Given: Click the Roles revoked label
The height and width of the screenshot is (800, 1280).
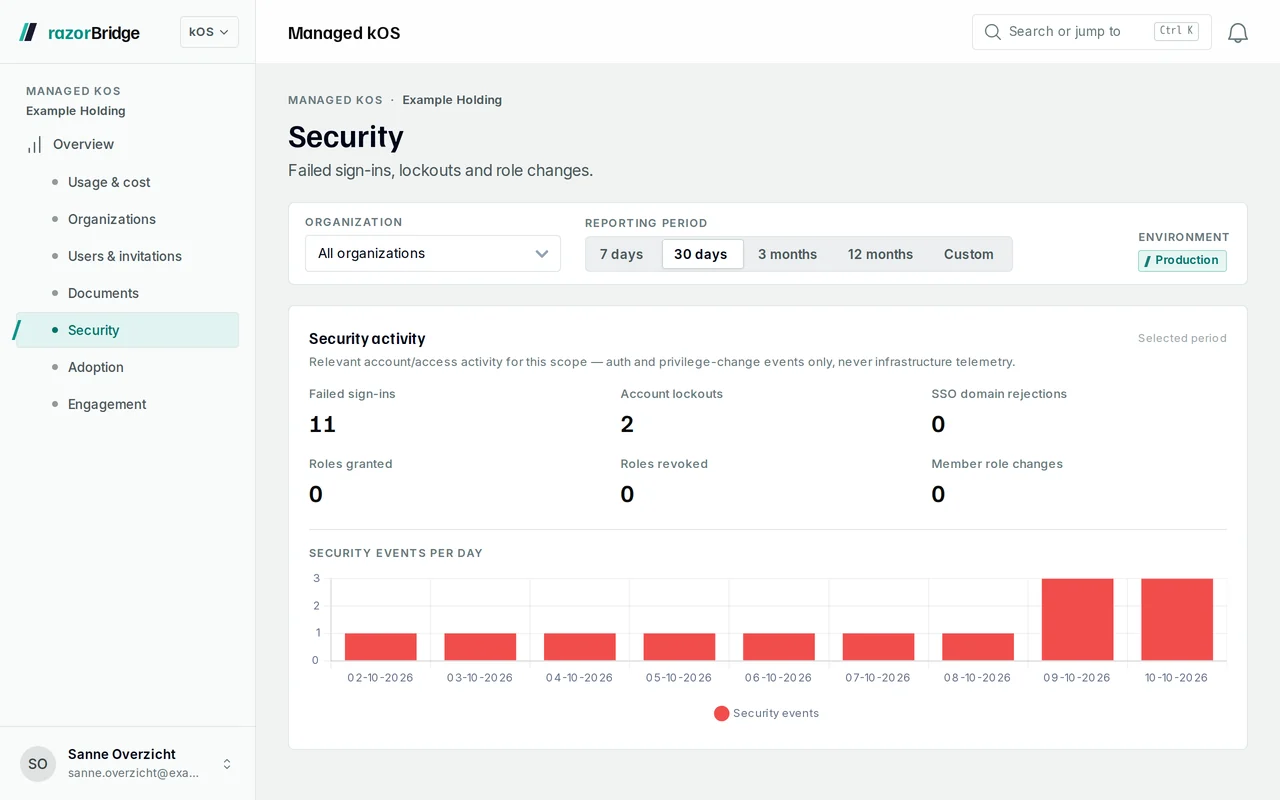Looking at the screenshot, I should coord(664,464).
